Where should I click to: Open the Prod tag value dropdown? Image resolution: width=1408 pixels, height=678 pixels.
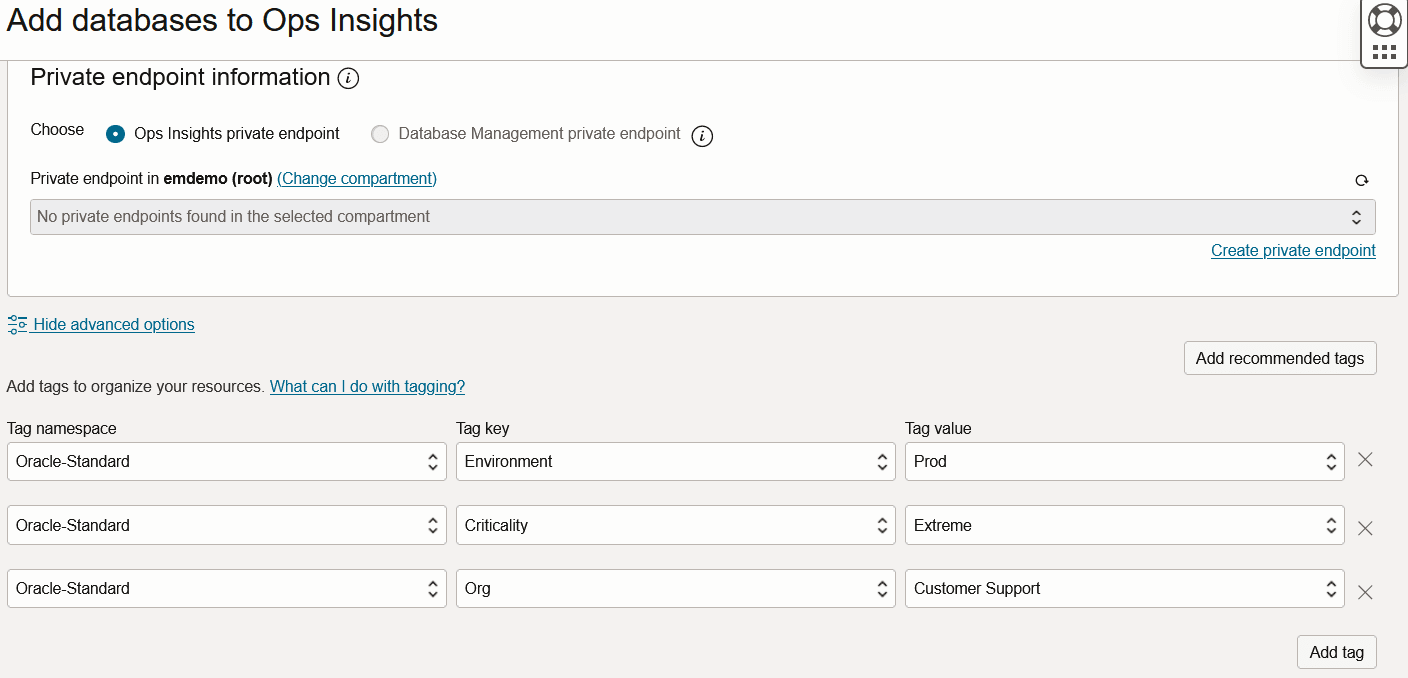coord(1124,462)
